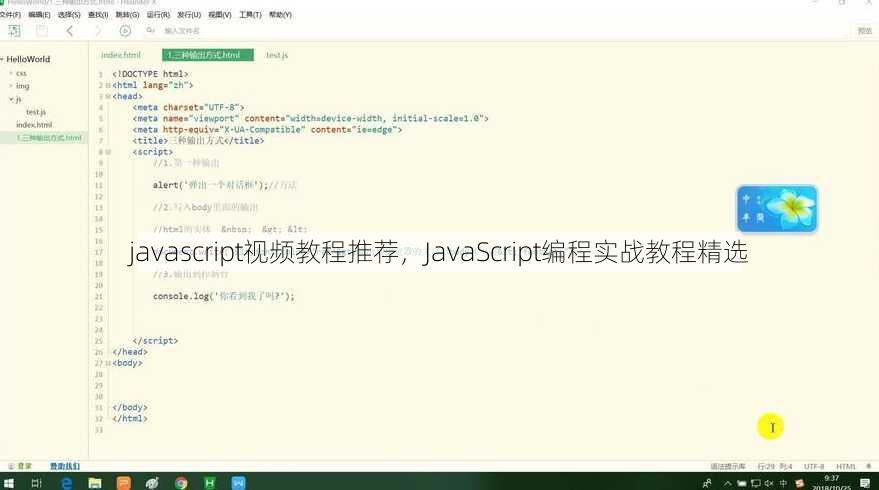This screenshot has height=490, width=879.
Task: Click the notification bell icon in status bar
Action: tap(868, 466)
